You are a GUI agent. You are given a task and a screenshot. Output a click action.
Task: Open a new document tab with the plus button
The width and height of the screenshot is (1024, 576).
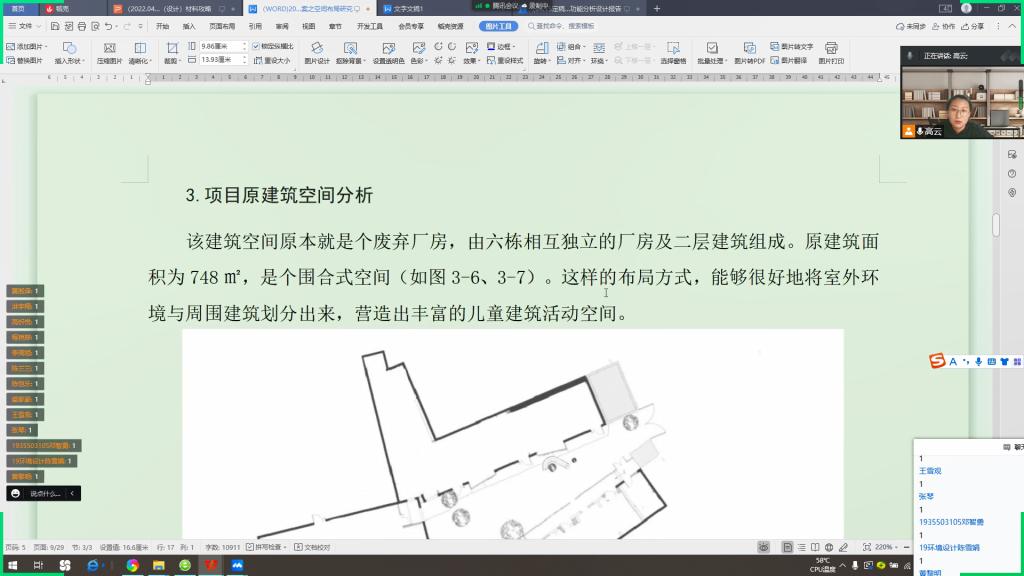pos(657,8)
